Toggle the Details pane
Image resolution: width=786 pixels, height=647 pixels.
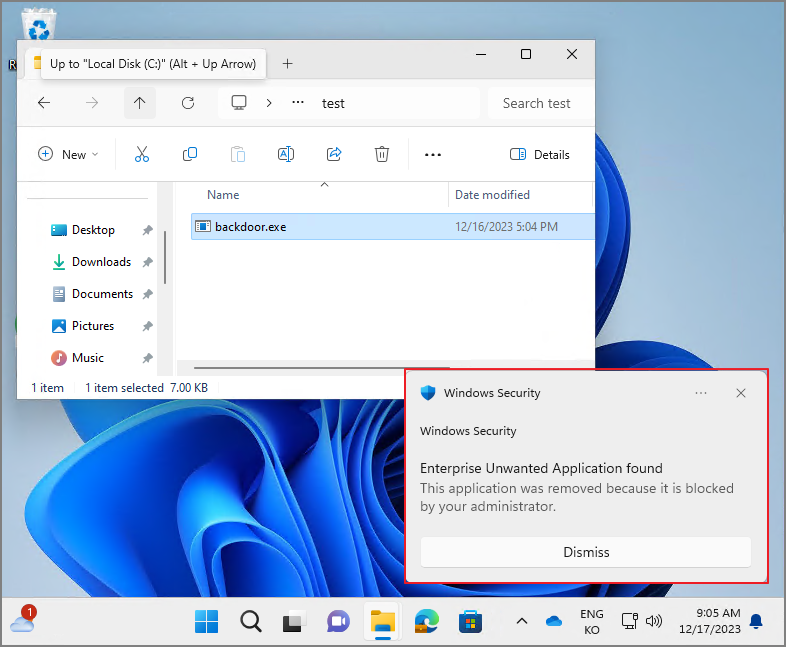[x=540, y=154]
